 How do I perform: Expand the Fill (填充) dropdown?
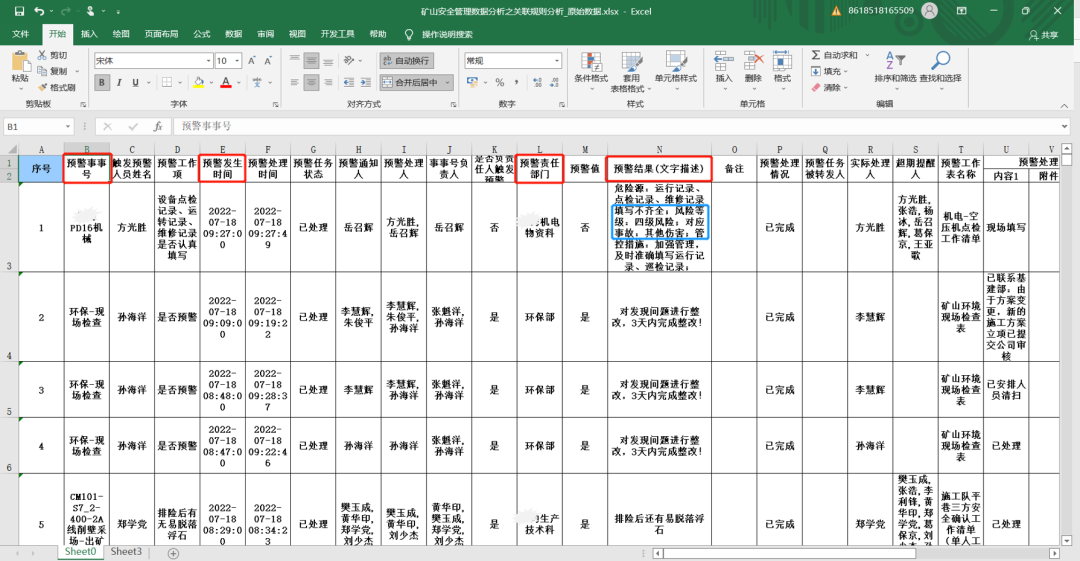click(846, 72)
